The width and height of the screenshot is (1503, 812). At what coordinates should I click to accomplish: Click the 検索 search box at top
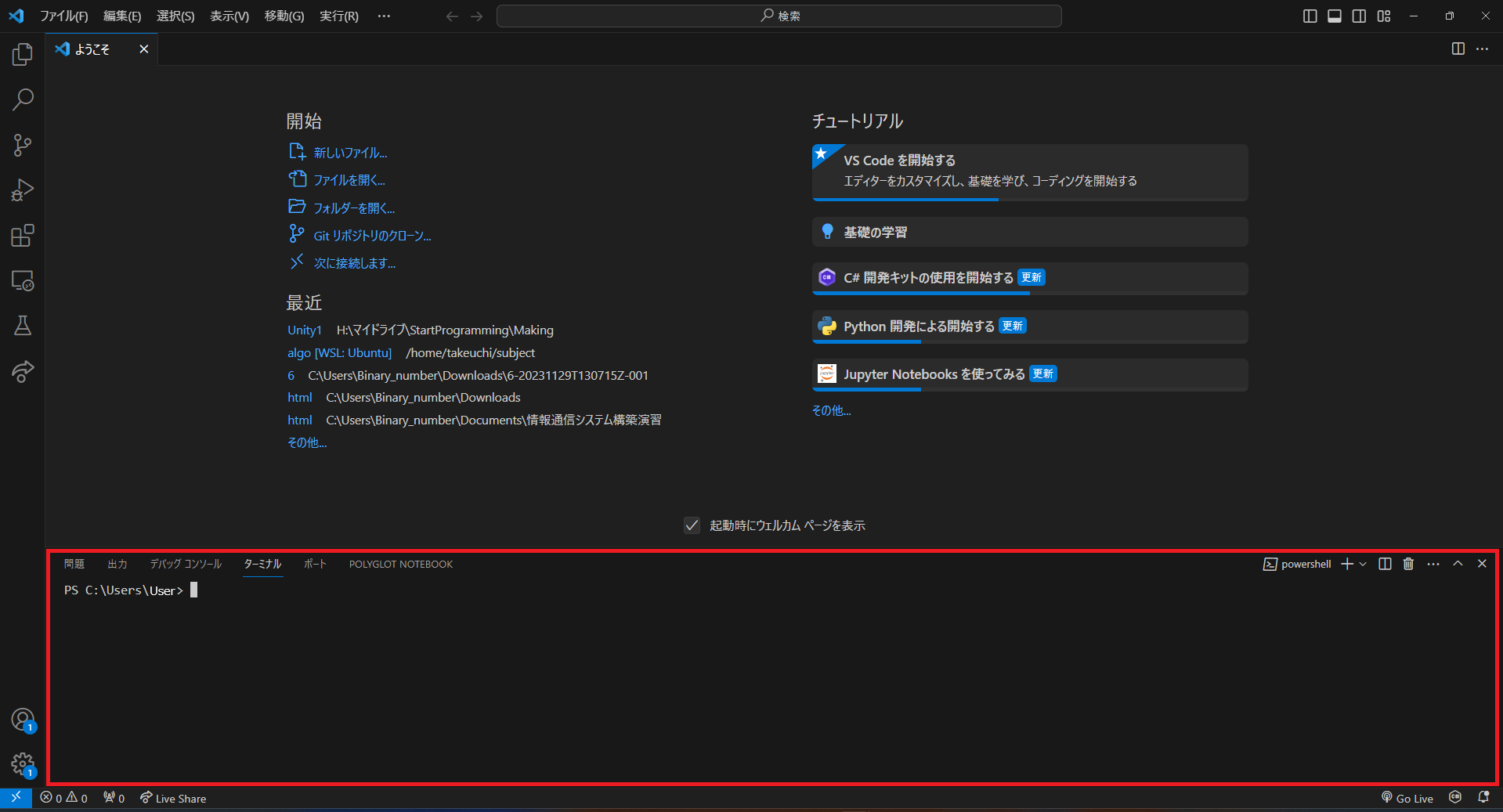(778, 16)
